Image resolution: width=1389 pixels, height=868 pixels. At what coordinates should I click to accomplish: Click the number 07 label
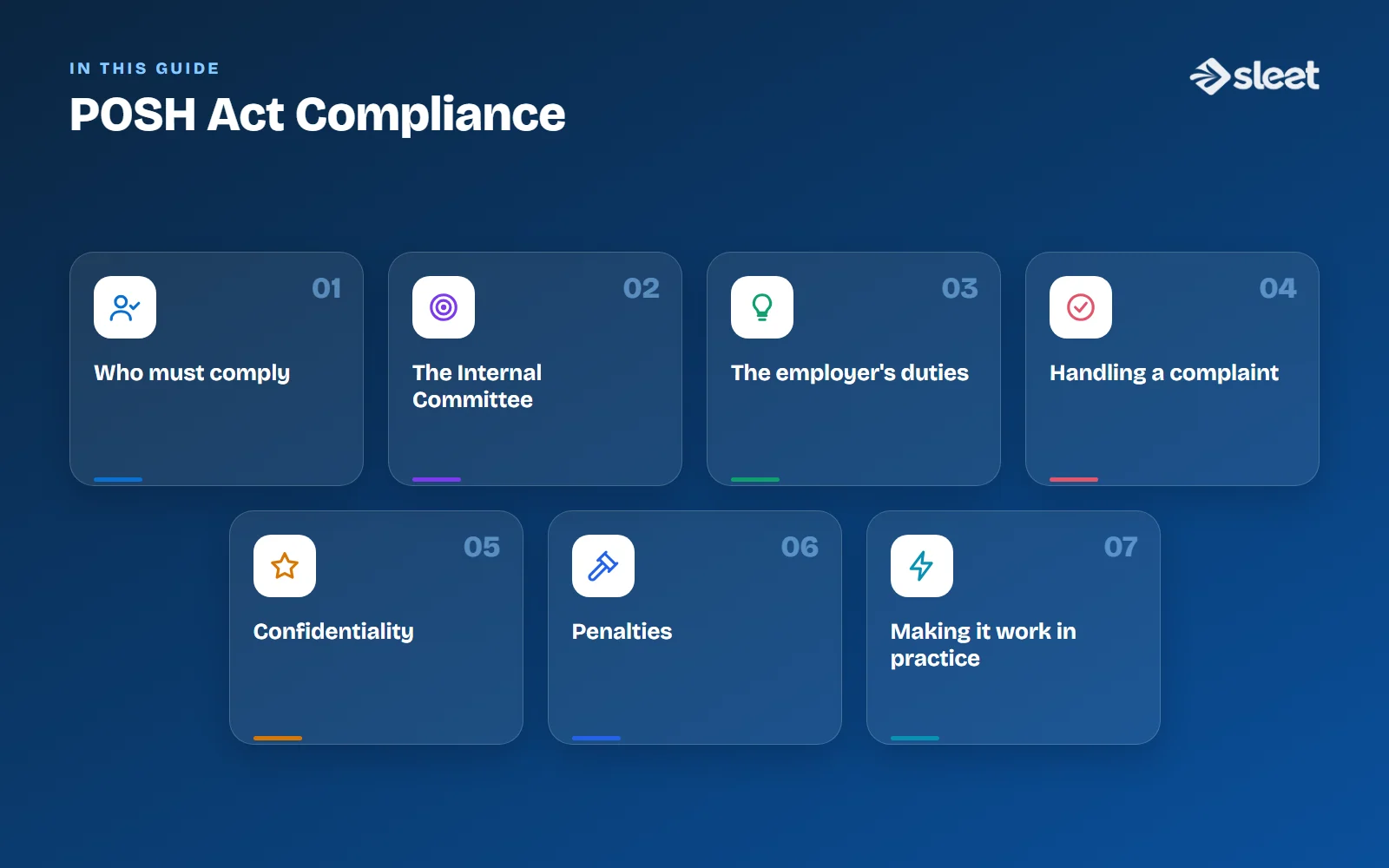point(1121,547)
